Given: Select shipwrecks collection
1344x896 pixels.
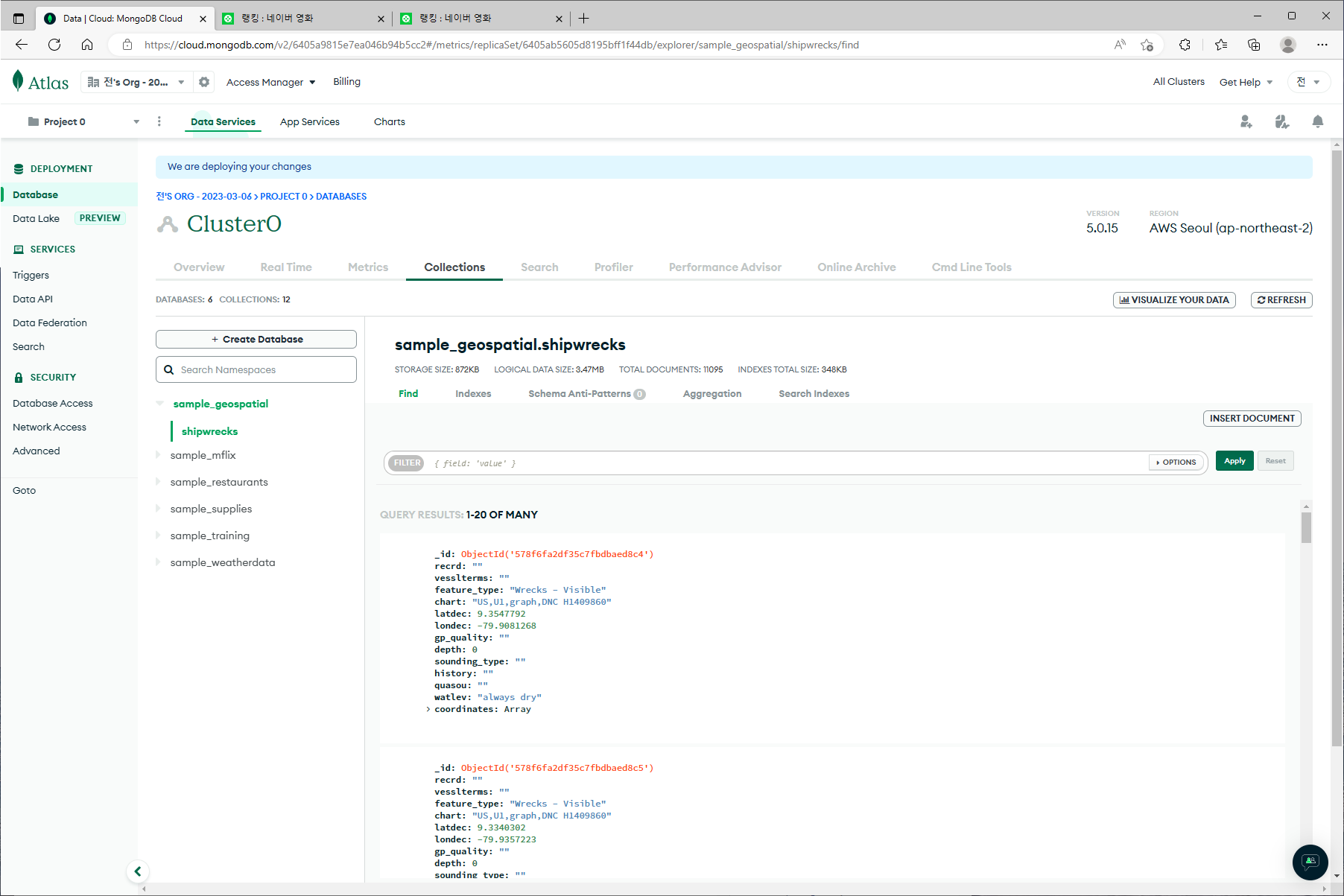Looking at the screenshot, I should (209, 431).
